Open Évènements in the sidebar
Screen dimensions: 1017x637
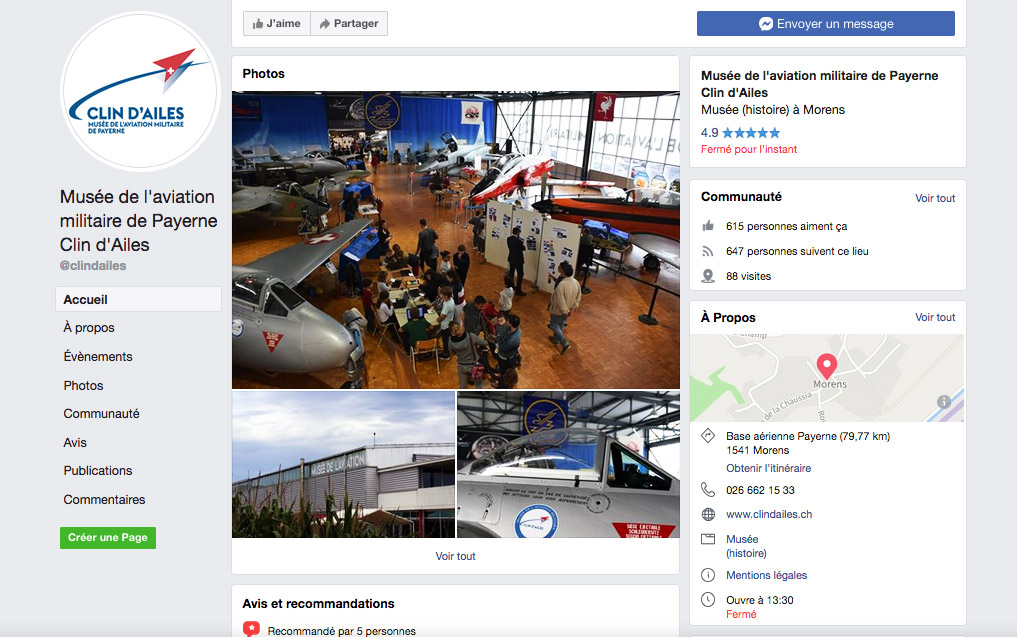[x=98, y=356]
